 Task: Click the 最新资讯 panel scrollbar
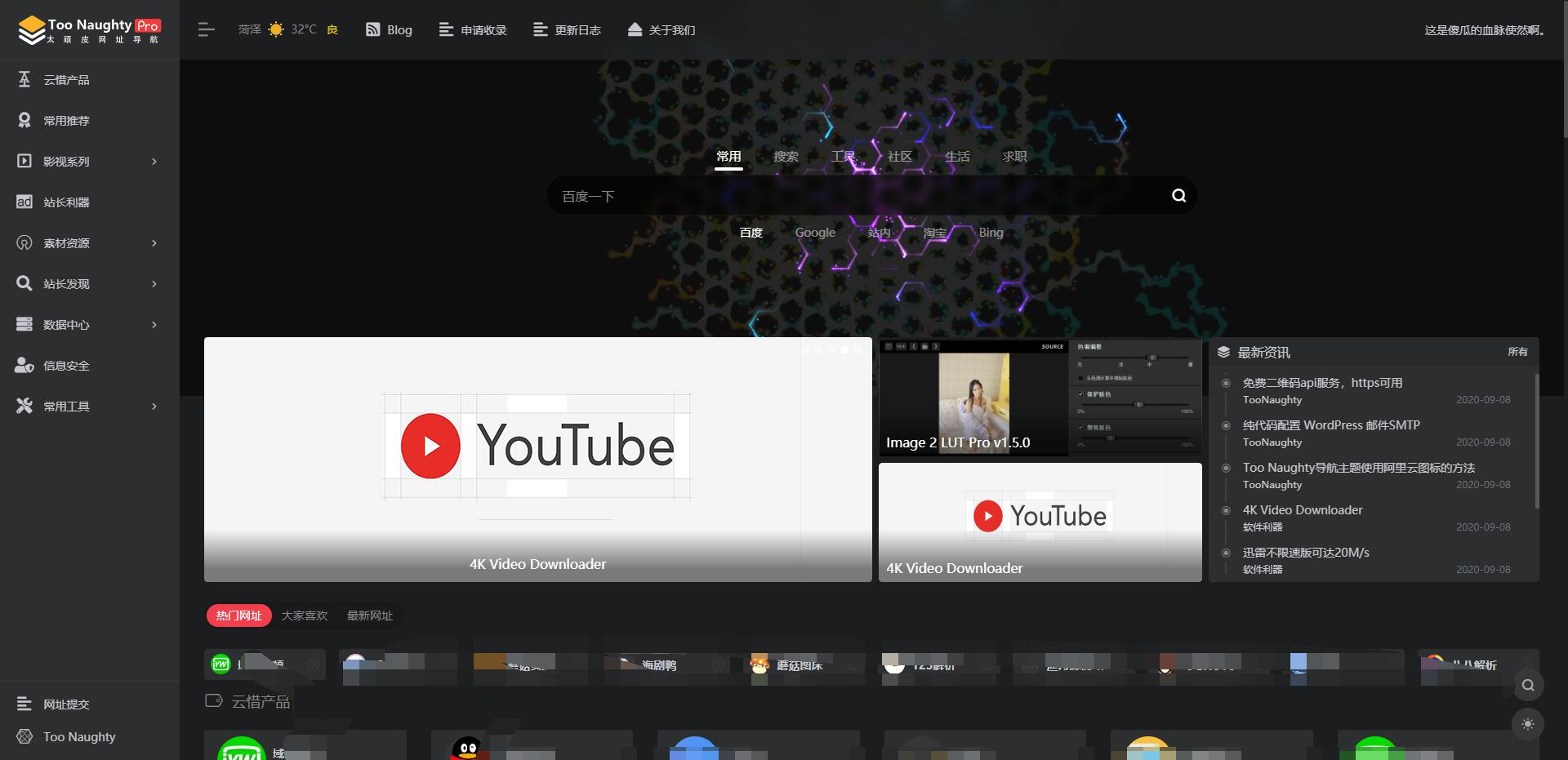[x=1537, y=441]
